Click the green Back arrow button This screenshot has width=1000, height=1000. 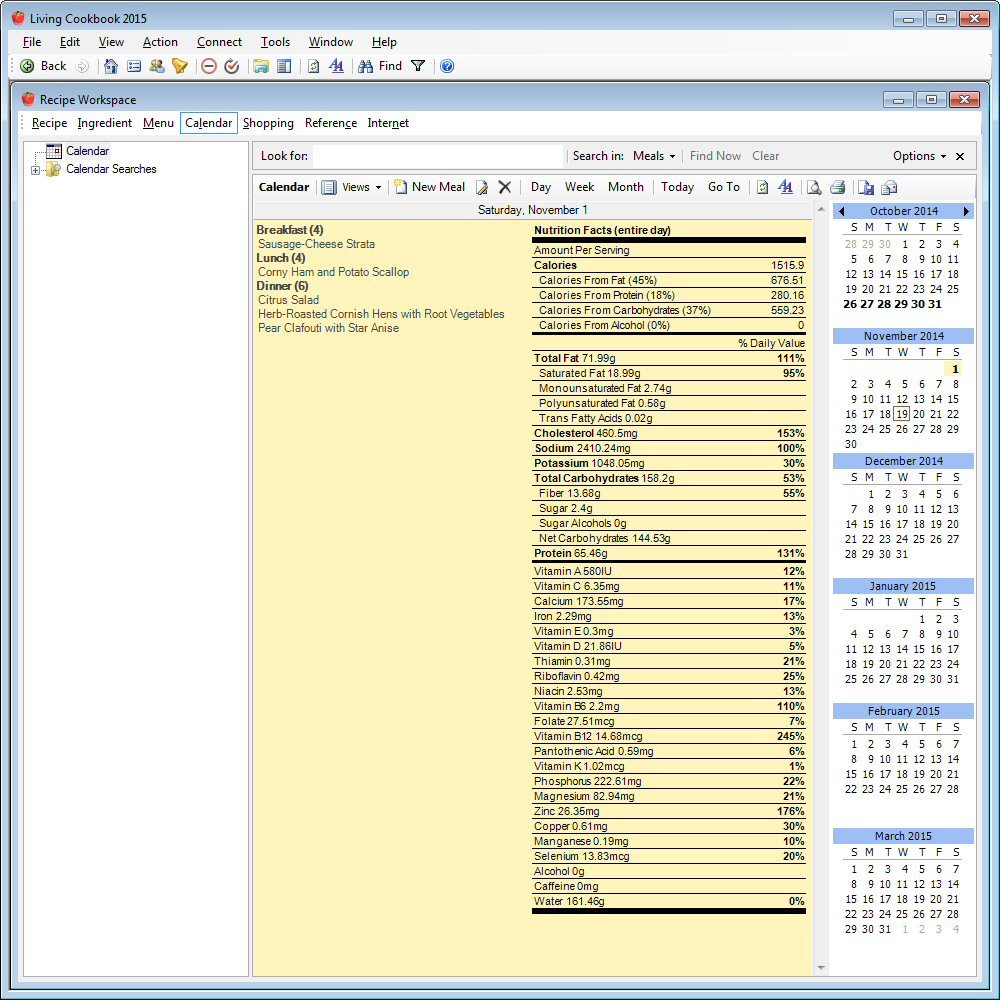click(28, 66)
